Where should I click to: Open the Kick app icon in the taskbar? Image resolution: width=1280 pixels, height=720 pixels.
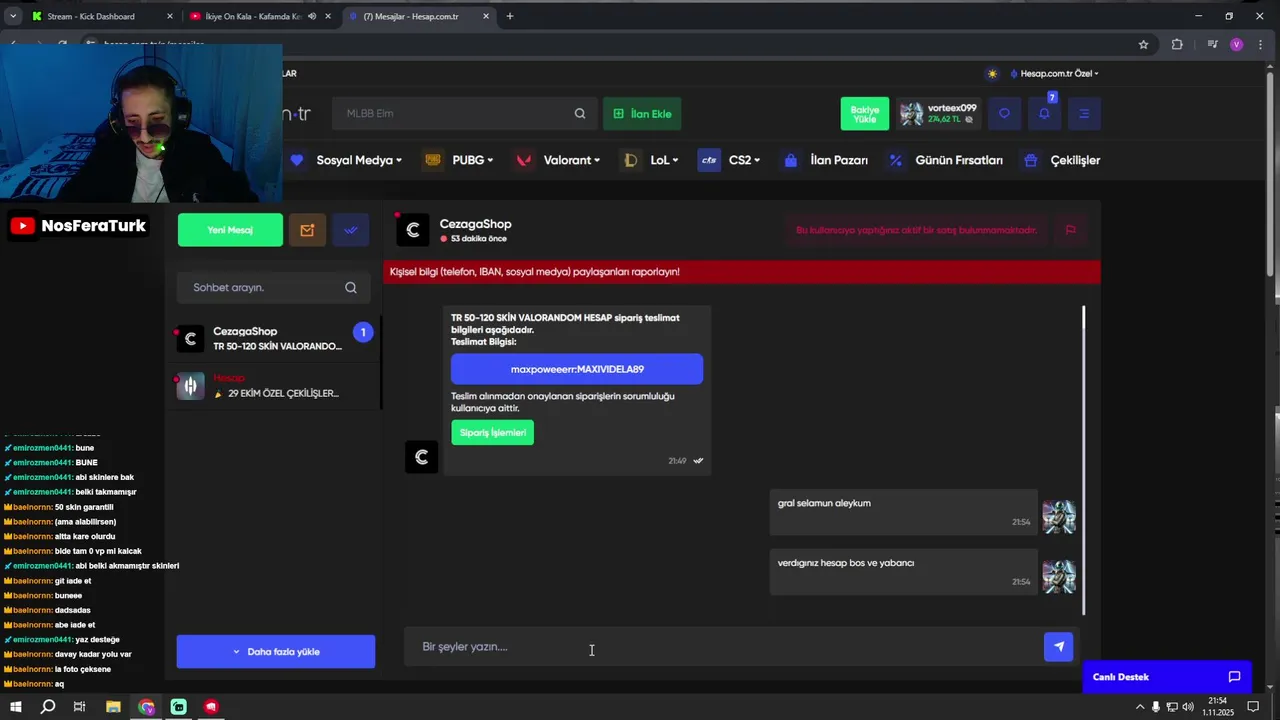click(x=179, y=707)
